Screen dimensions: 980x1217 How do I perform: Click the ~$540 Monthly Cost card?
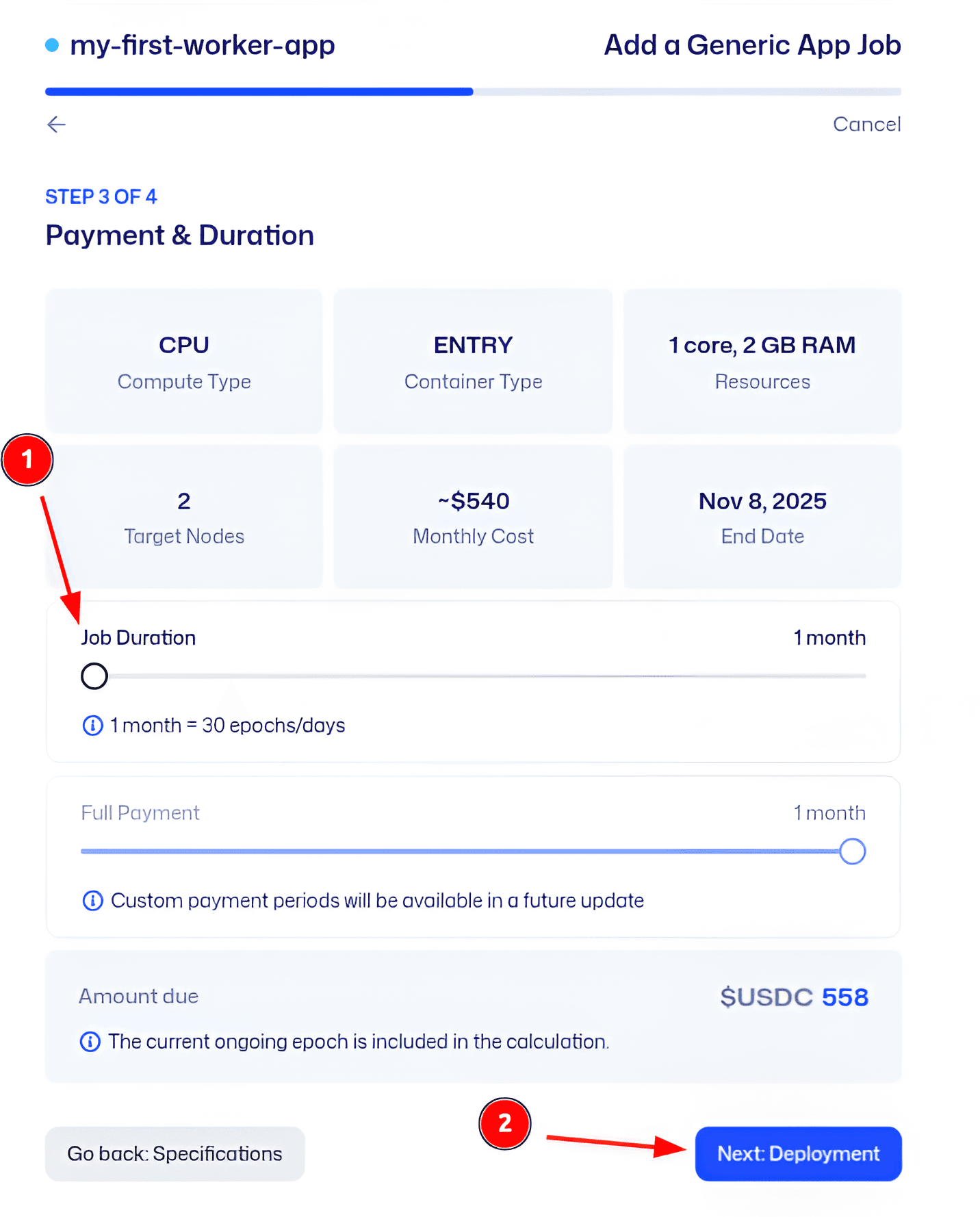(473, 516)
